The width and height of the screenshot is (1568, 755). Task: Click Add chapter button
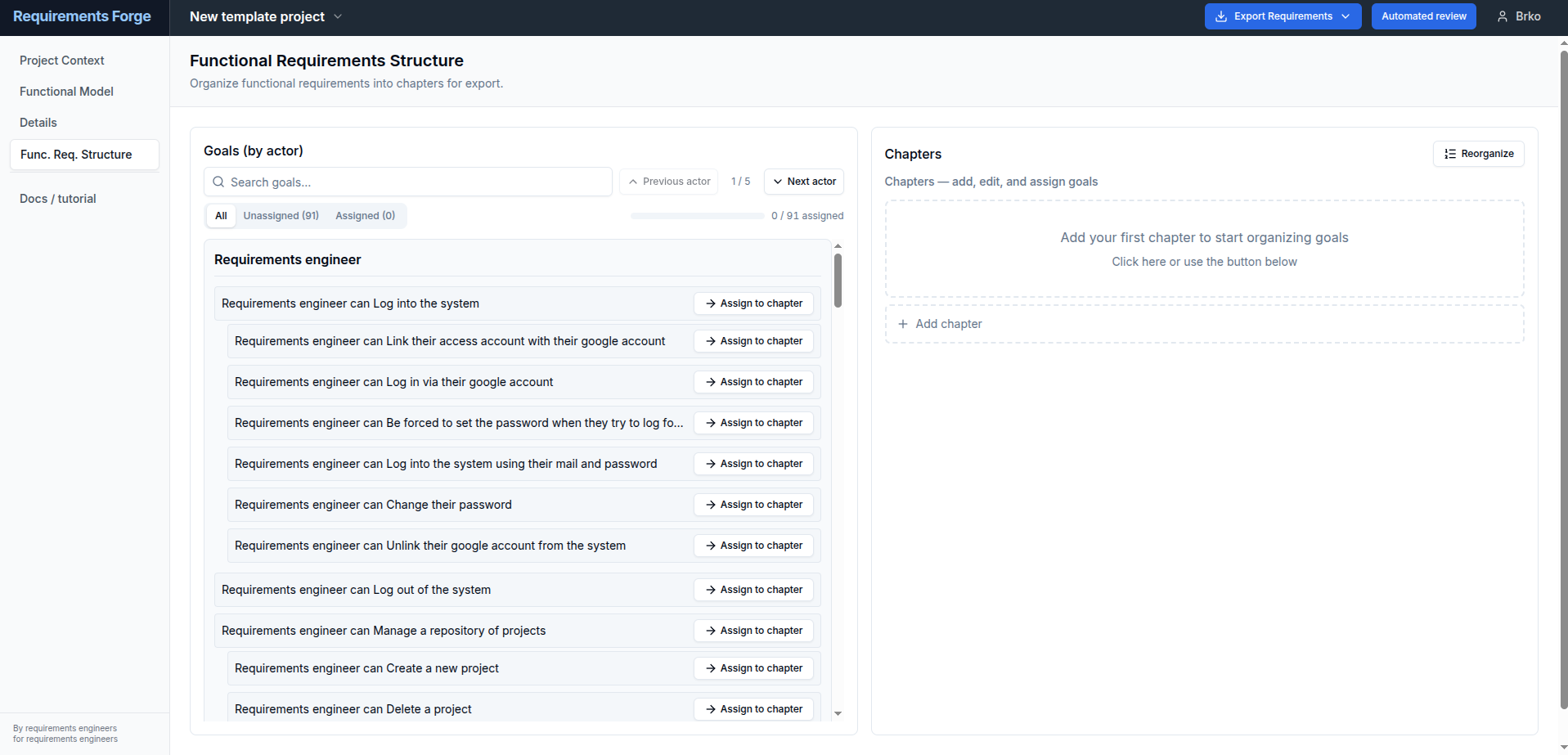click(x=1204, y=324)
